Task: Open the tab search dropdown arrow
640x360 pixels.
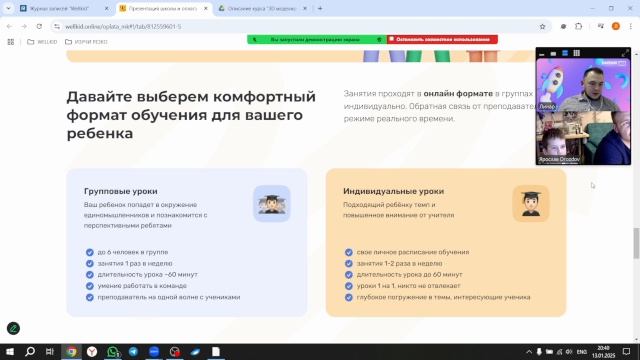Action: click(8, 8)
